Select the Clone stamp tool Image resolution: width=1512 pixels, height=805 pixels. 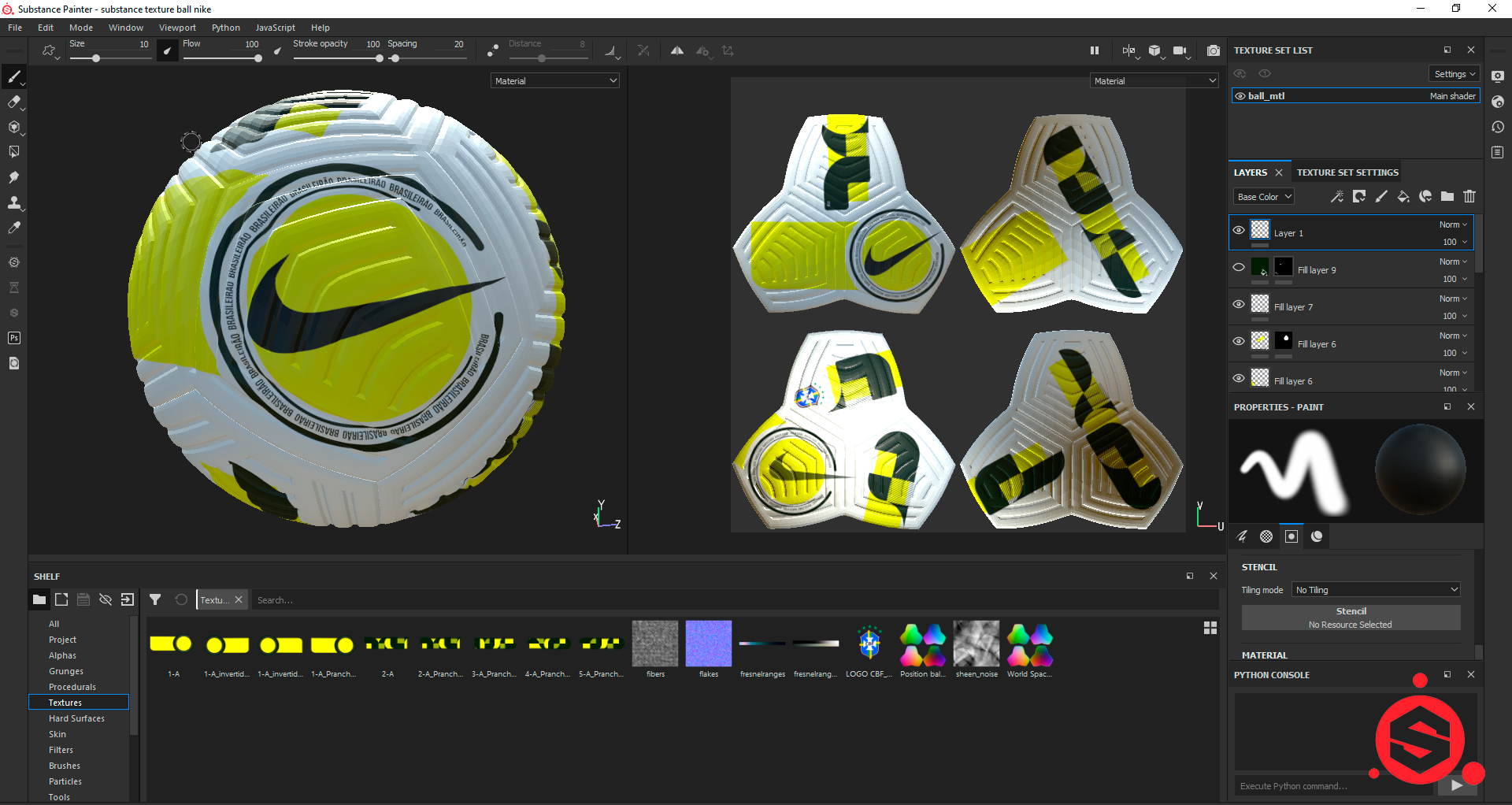pyautogui.click(x=13, y=202)
